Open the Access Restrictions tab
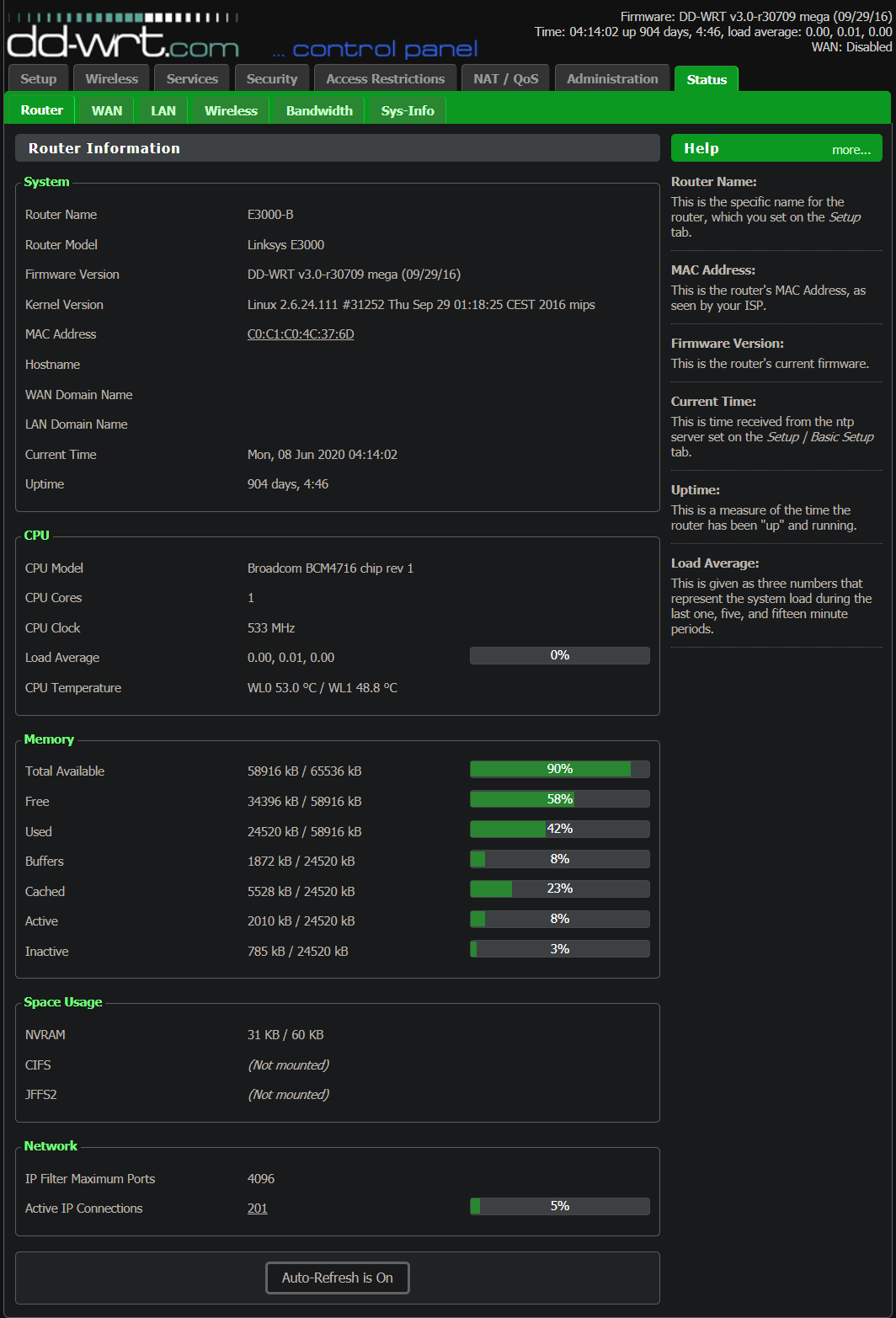The image size is (896, 1318). (x=385, y=77)
